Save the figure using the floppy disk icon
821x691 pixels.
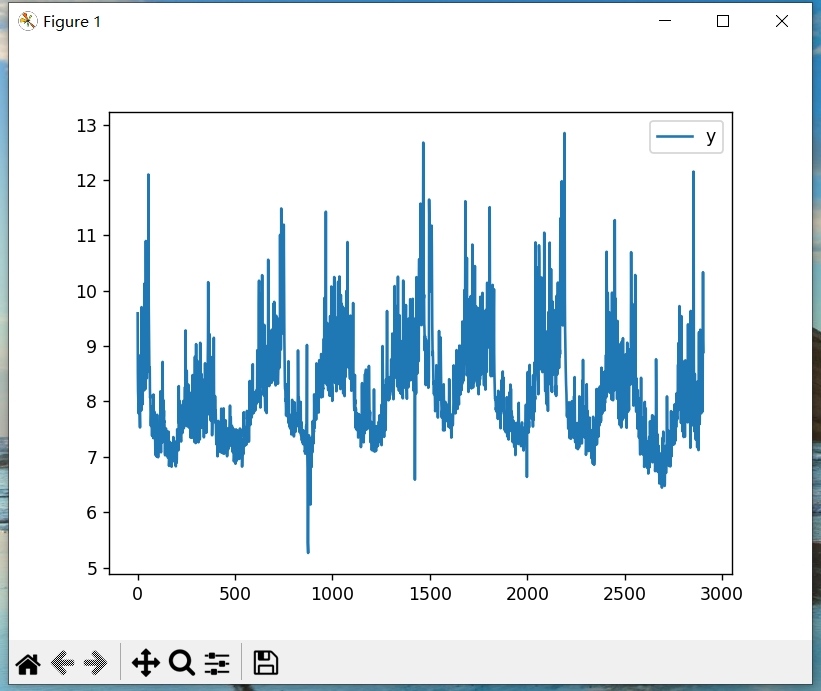coord(265,662)
